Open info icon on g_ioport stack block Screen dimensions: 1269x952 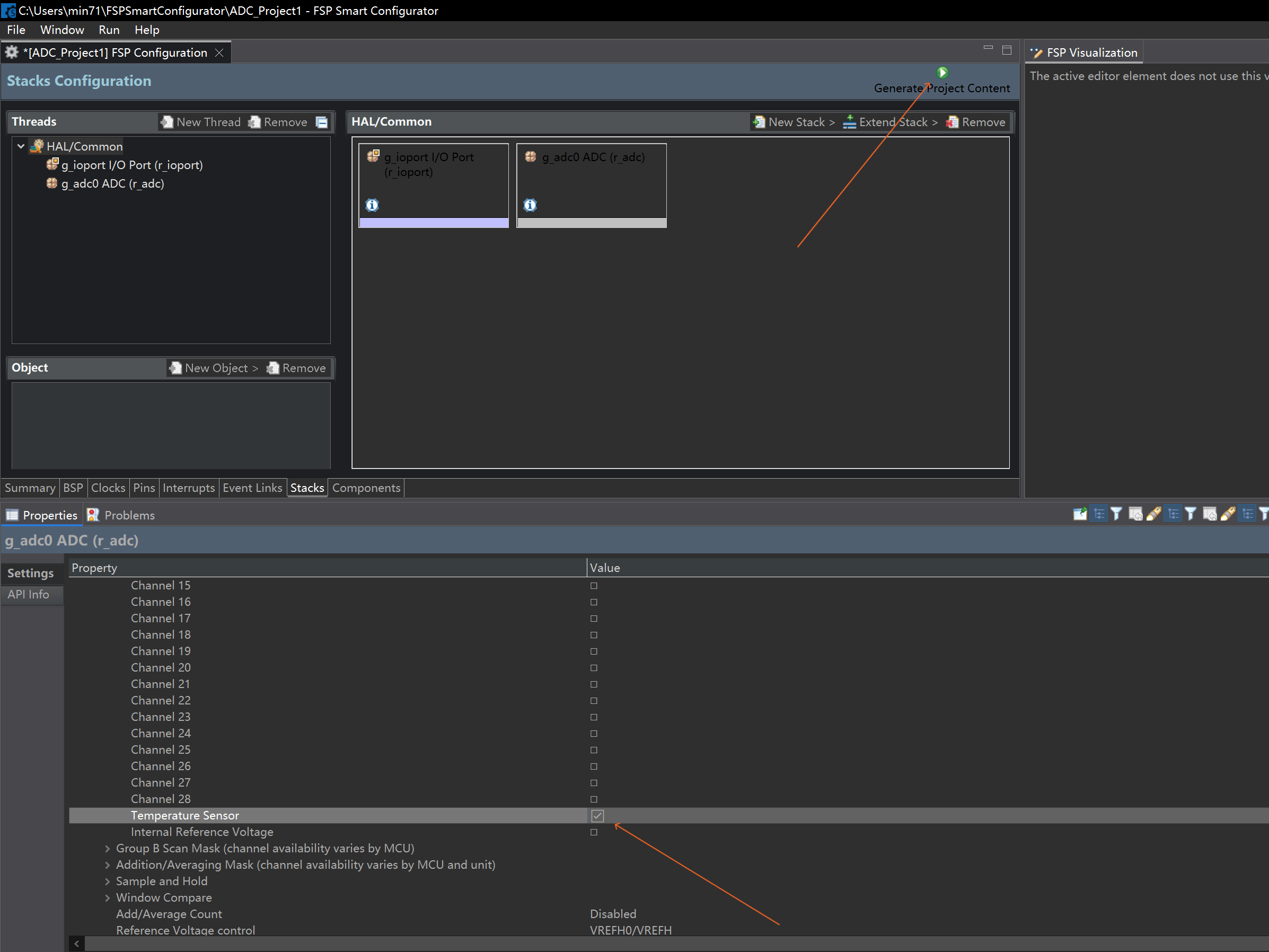tap(372, 205)
